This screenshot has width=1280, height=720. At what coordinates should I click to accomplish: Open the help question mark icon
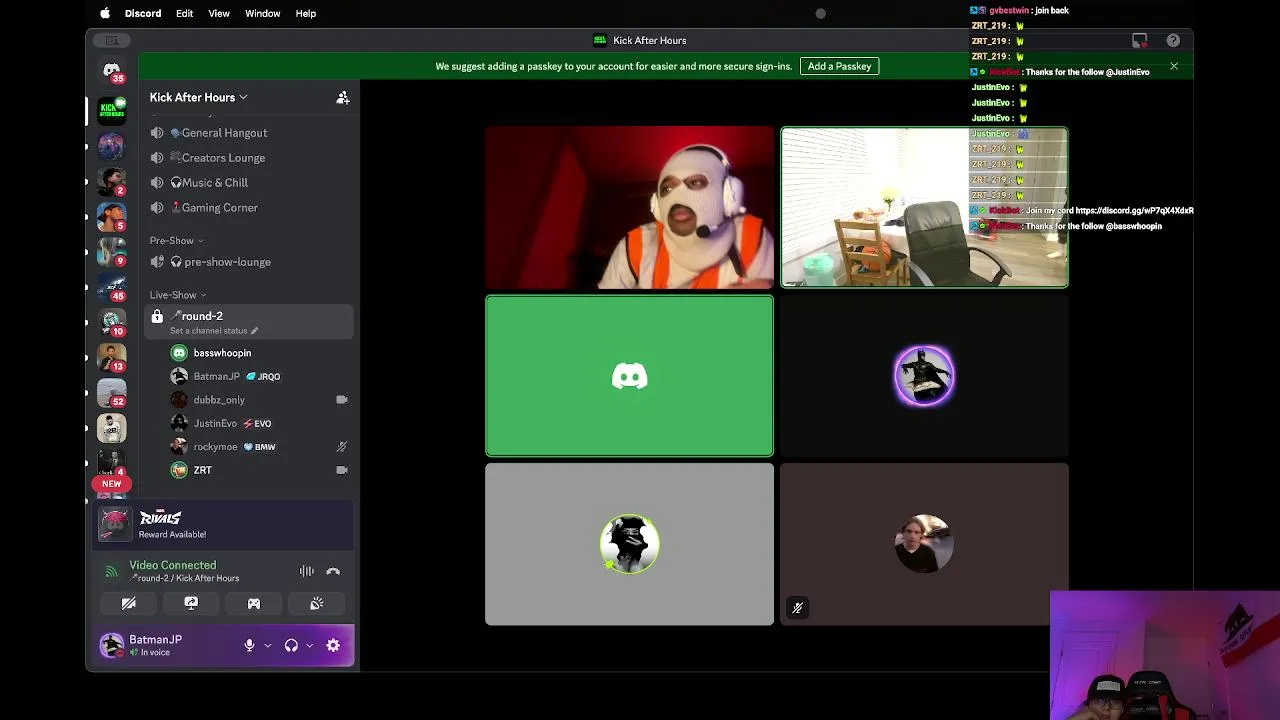(1173, 40)
